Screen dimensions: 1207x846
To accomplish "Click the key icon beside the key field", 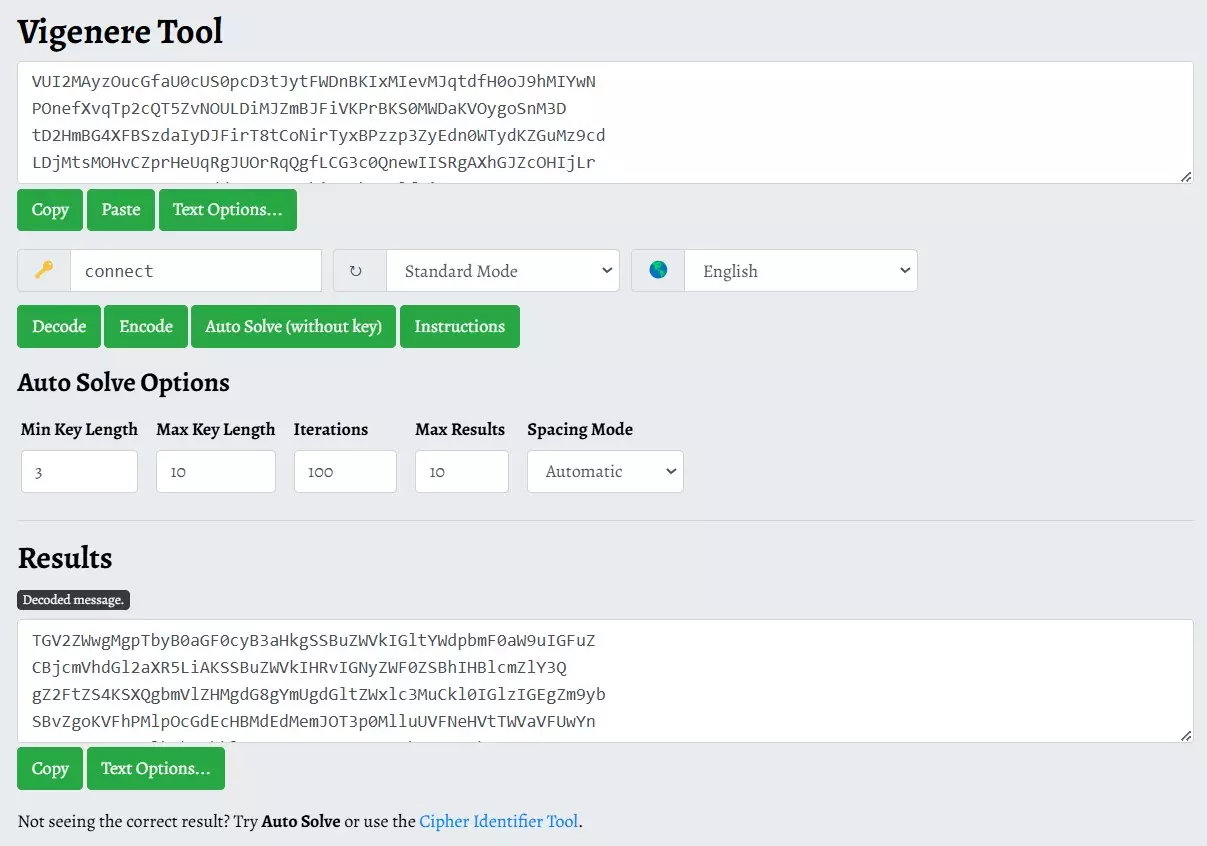I will [x=44, y=271].
